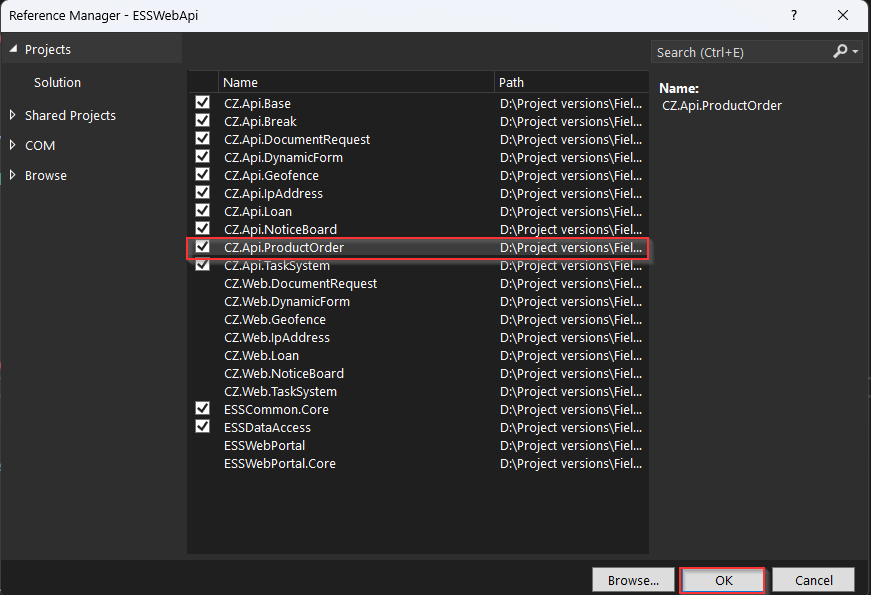This screenshot has width=871, height=595.
Task: Open the Shared Projects category
Action: point(70,116)
